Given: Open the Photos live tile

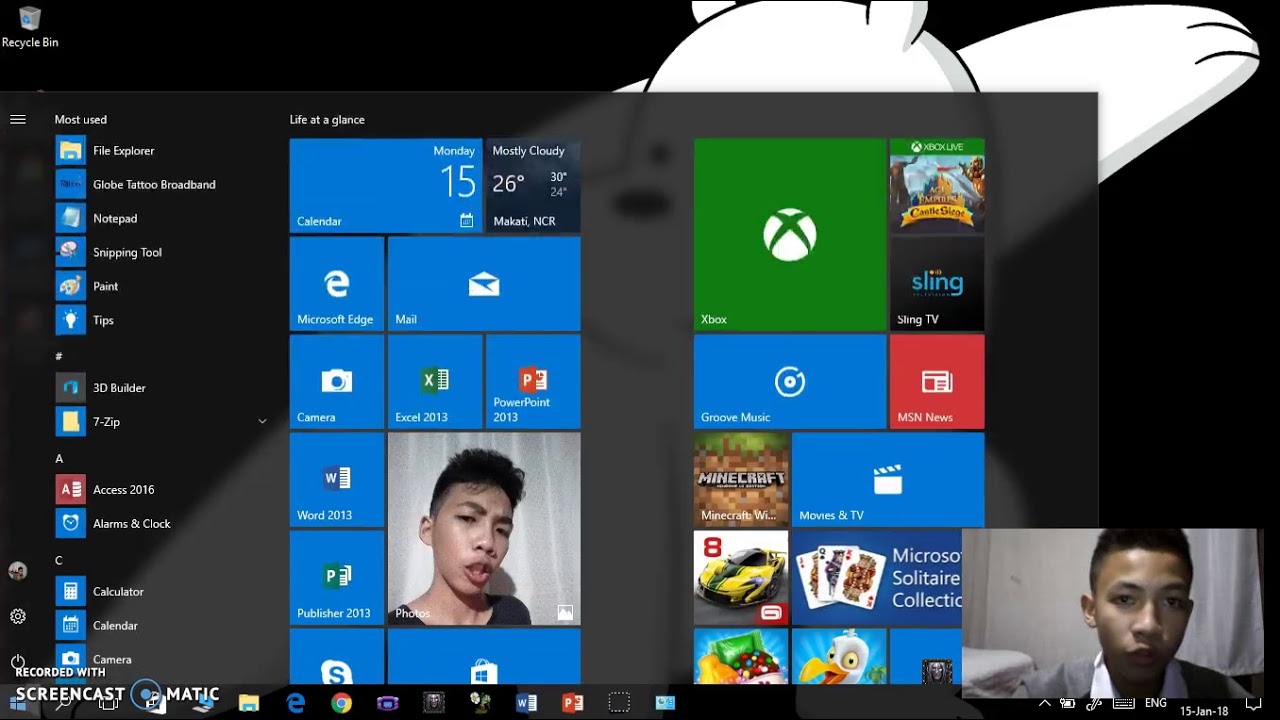Looking at the screenshot, I should click(x=484, y=529).
